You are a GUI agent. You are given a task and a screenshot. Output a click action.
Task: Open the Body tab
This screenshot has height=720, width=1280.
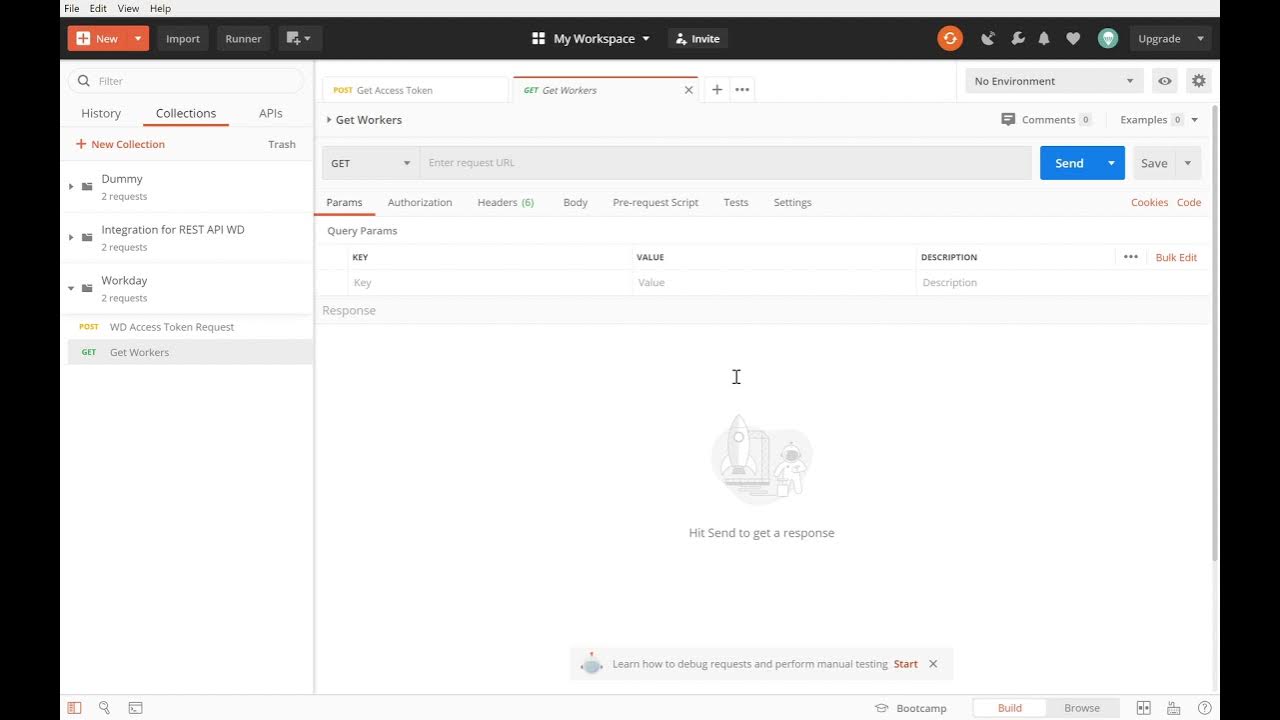click(575, 202)
